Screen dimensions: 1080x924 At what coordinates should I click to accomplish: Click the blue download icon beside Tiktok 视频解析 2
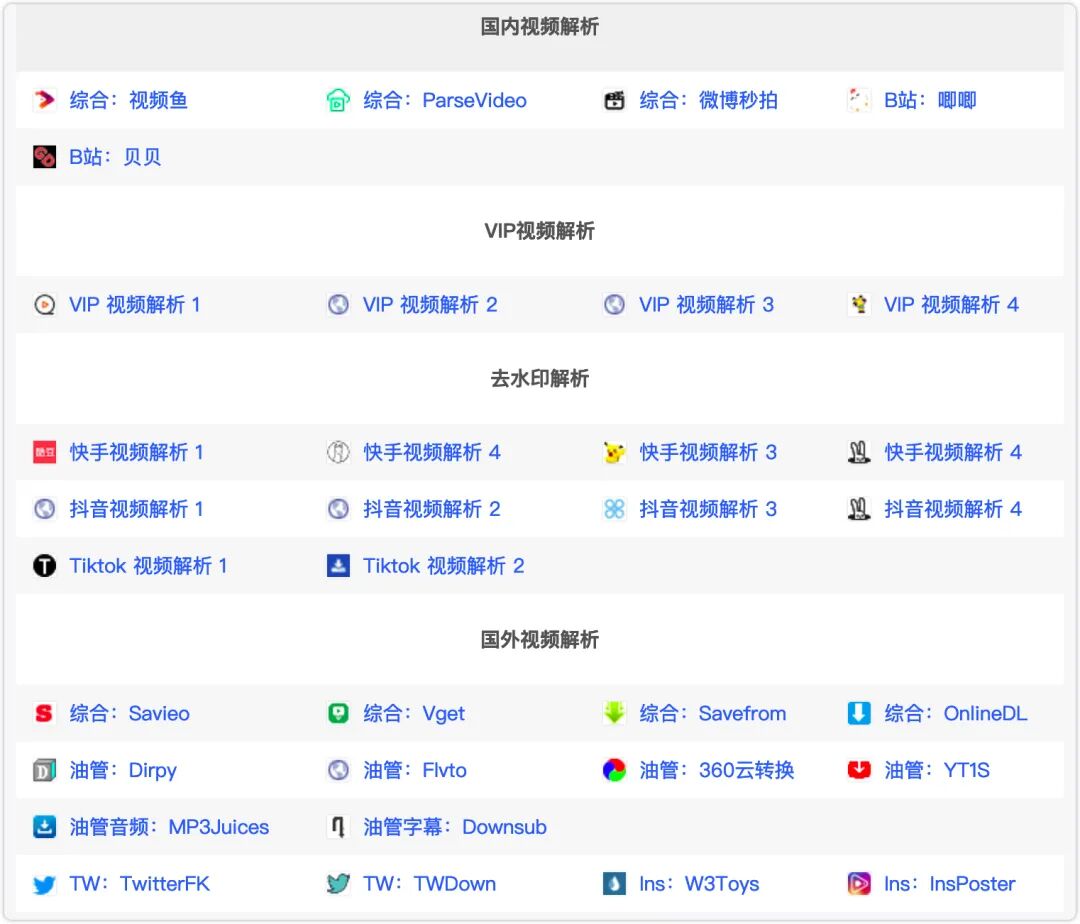click(338, 566)
